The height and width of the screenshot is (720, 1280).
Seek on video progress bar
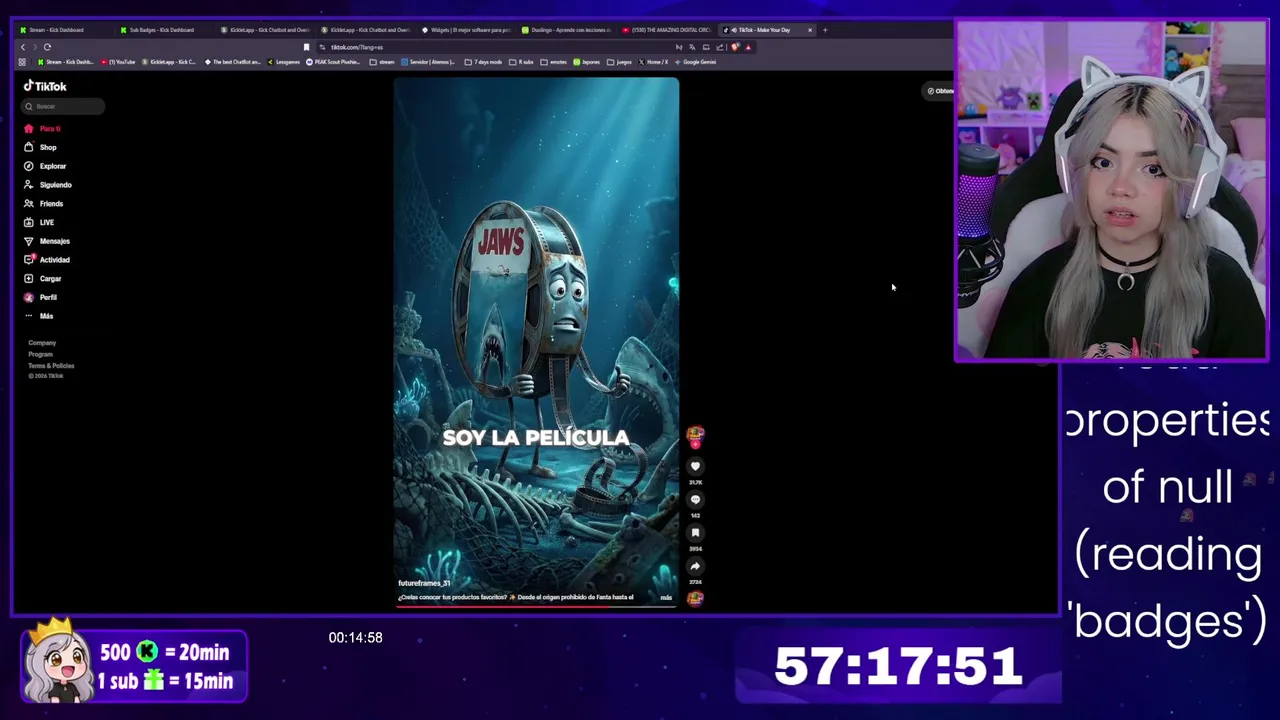pos(536,606)
